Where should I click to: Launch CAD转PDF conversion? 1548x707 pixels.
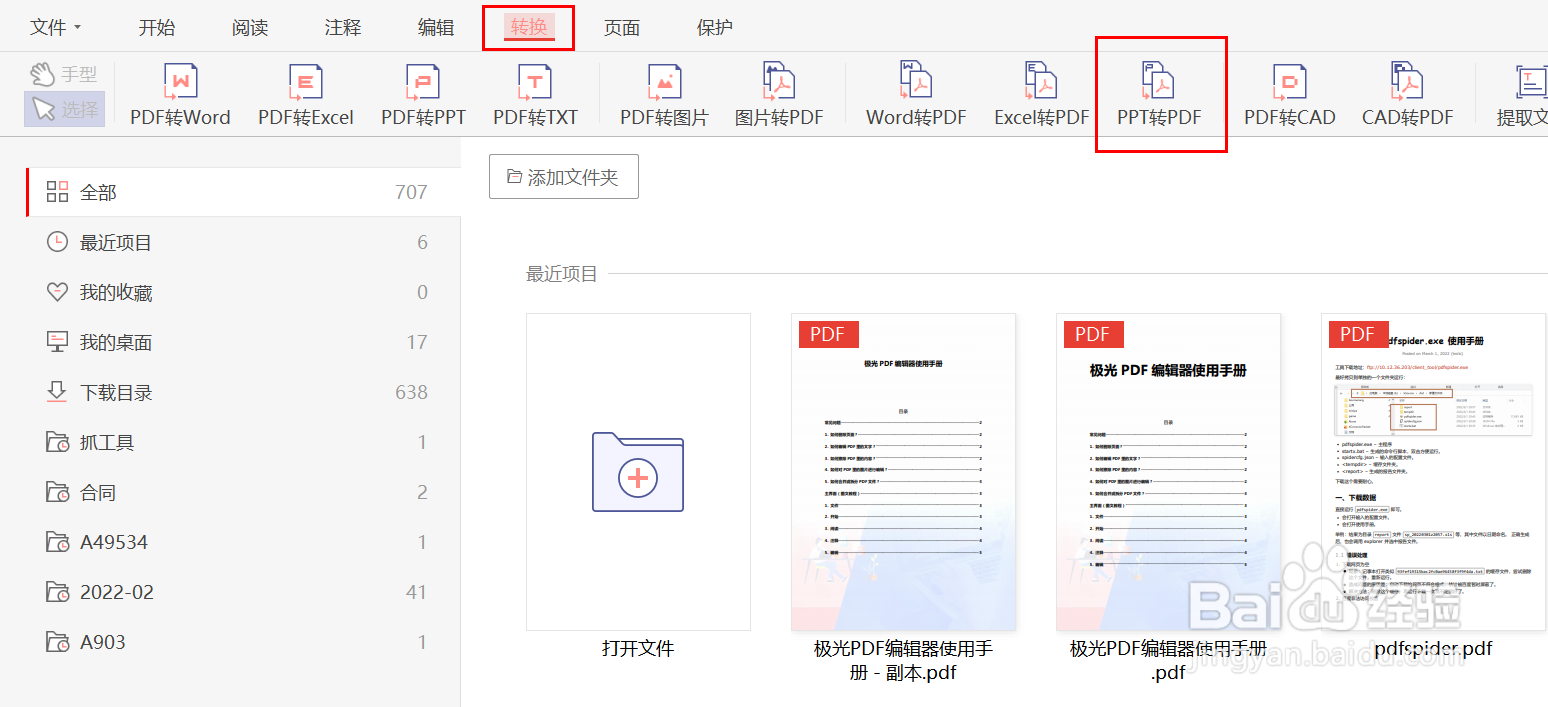point(1407,96)
